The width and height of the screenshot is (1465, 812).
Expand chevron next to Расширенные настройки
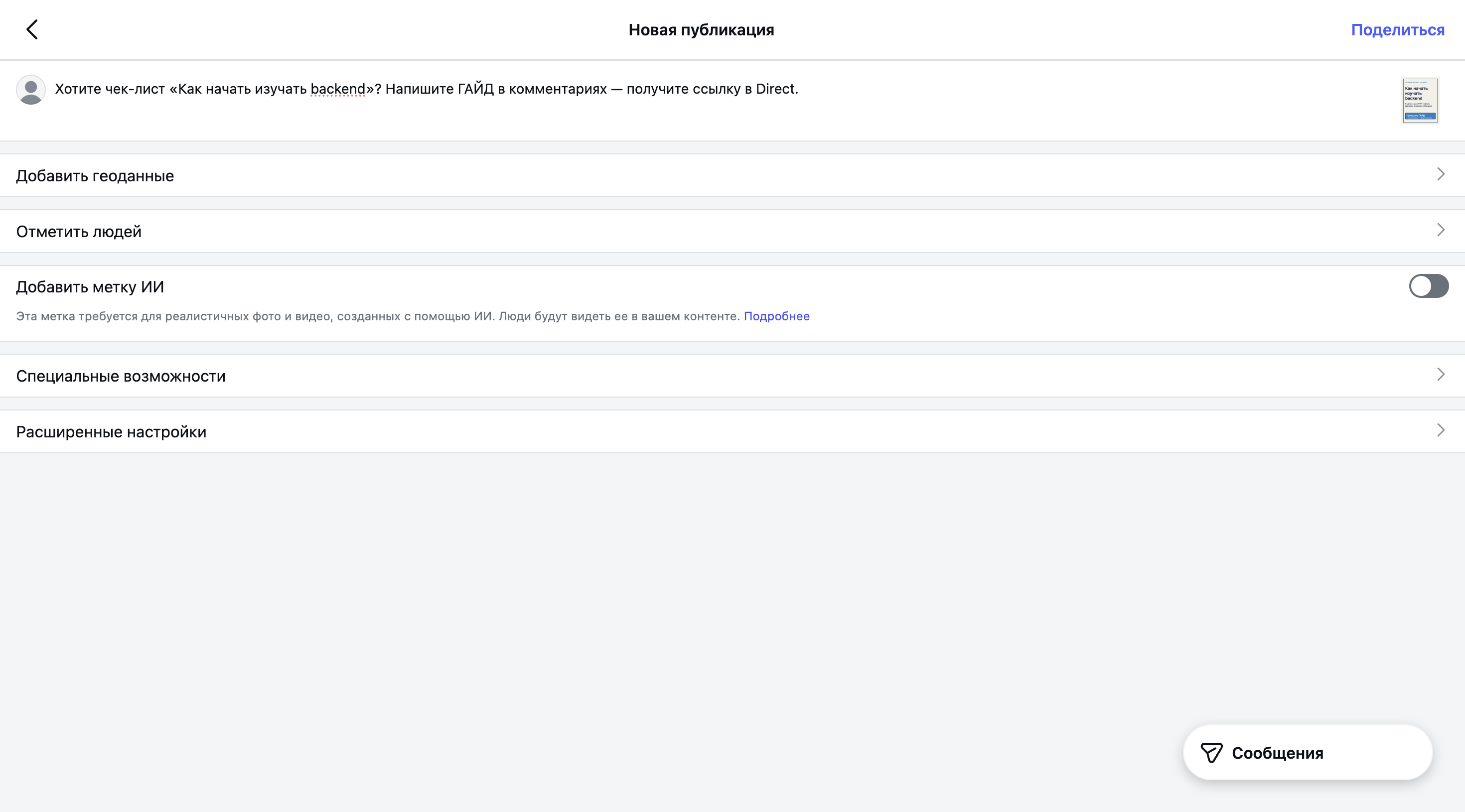[x=1441, y=430]
